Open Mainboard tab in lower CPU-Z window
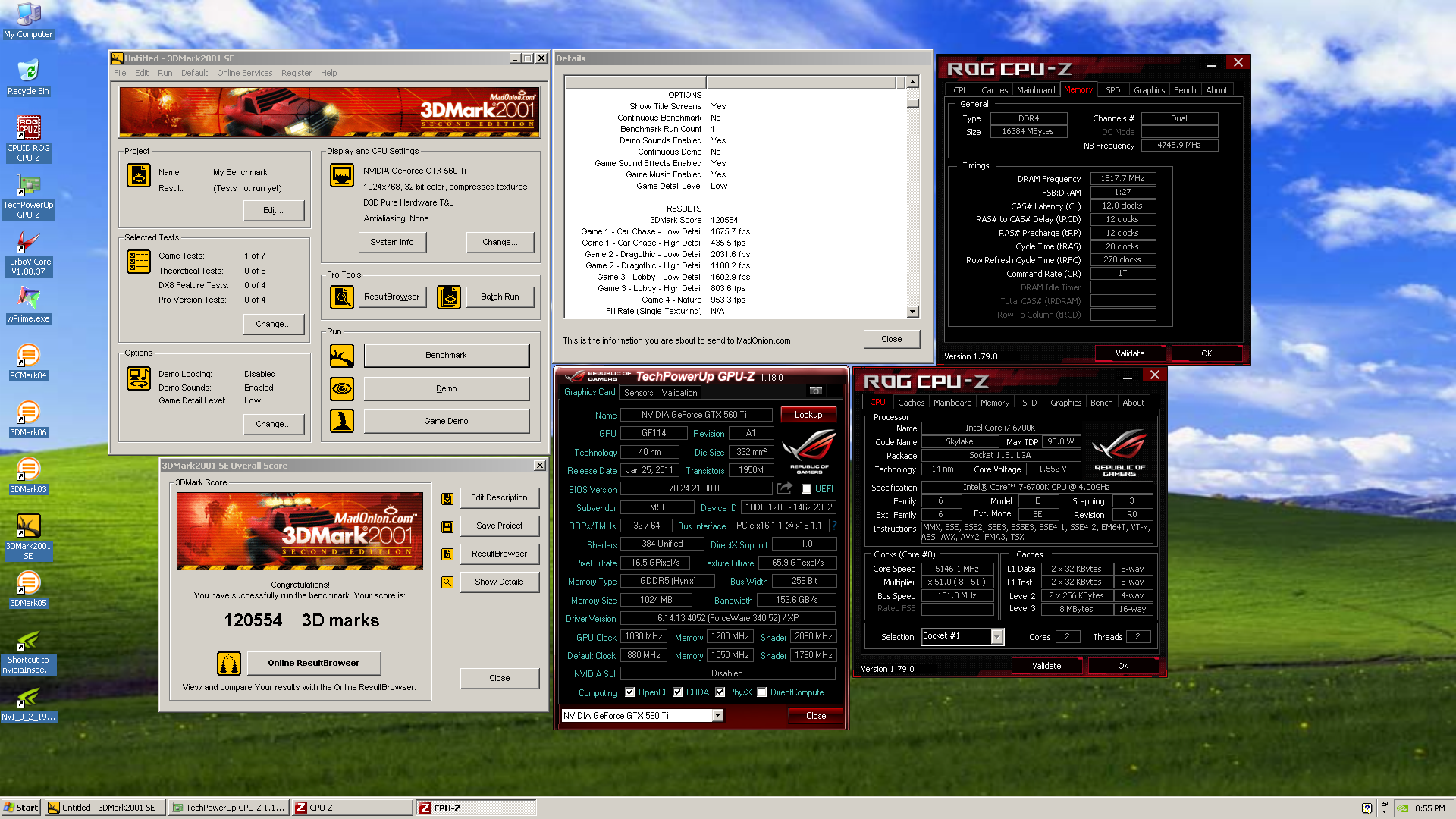 [x=952, y=403]
